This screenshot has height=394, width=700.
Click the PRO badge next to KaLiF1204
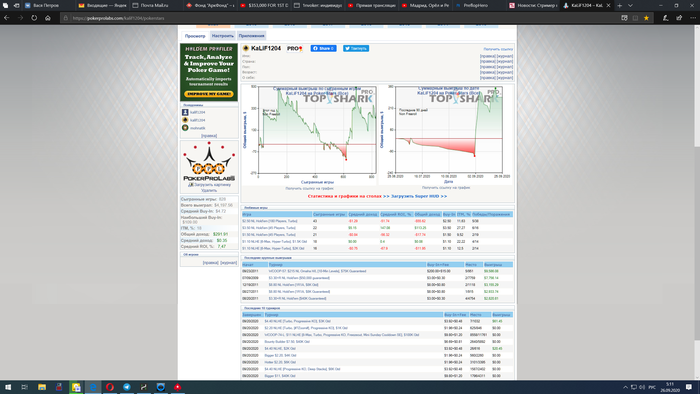(x=294, y=48)
